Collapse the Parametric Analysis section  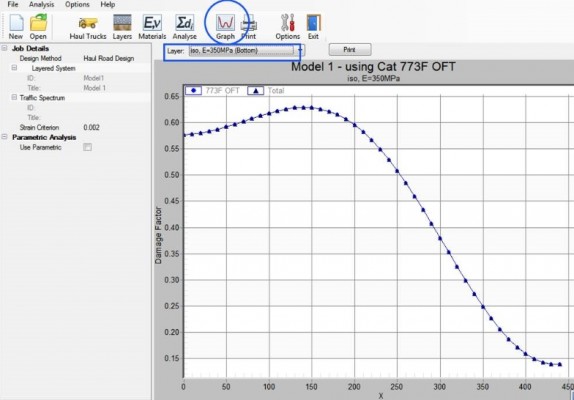point(4,137)
